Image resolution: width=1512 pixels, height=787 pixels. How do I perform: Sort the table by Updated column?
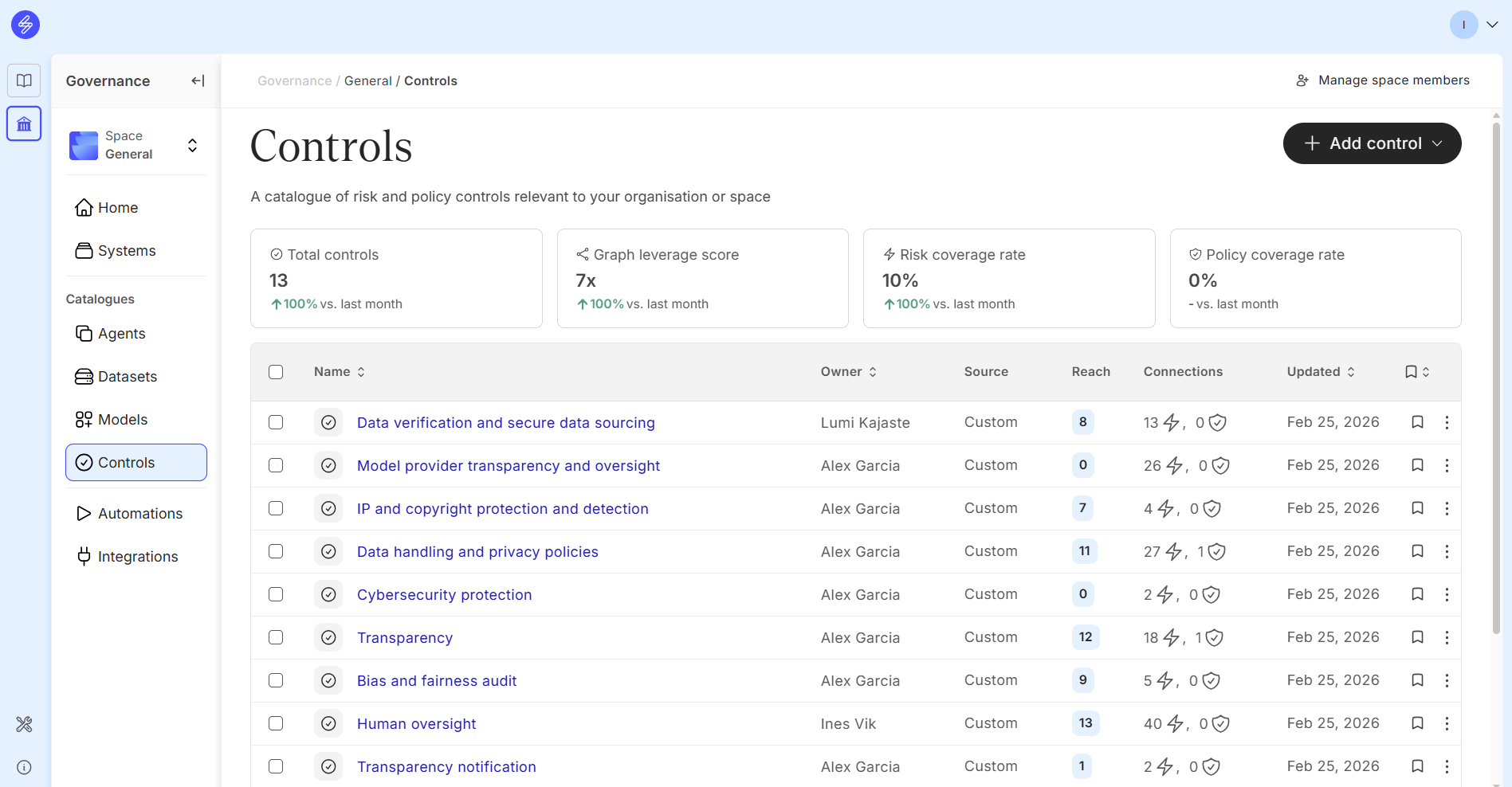click(x=1320, y=372)
